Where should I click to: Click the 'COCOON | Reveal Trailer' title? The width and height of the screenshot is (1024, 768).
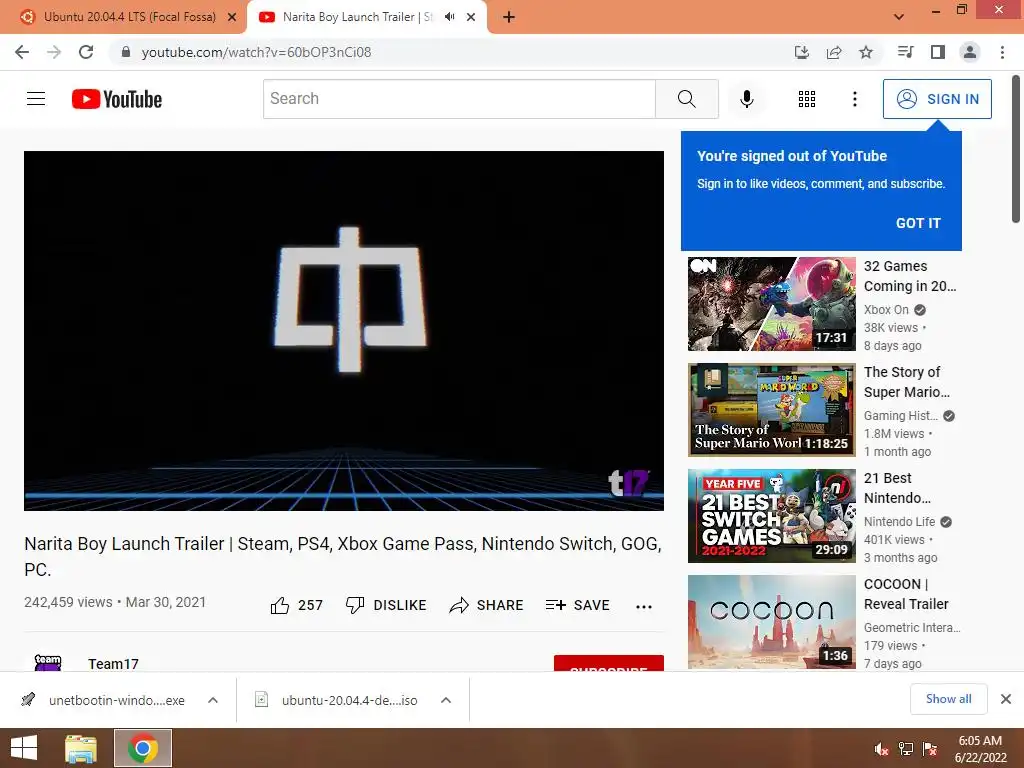906,594
